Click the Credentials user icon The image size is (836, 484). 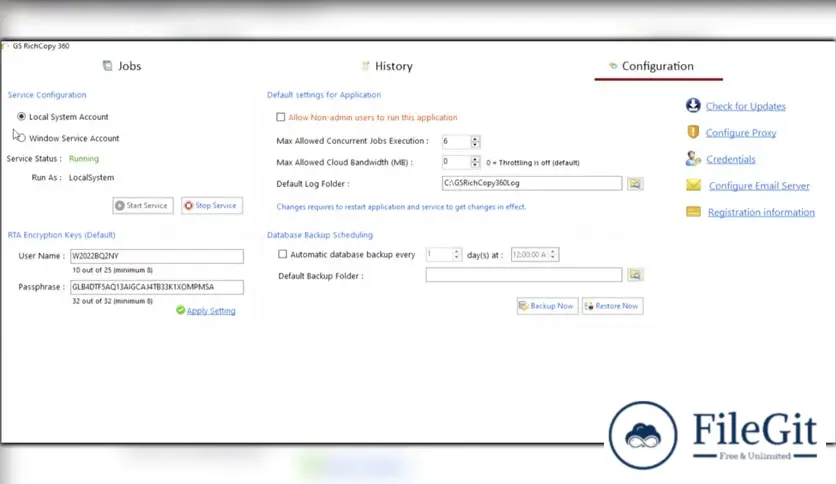point(693,158)
